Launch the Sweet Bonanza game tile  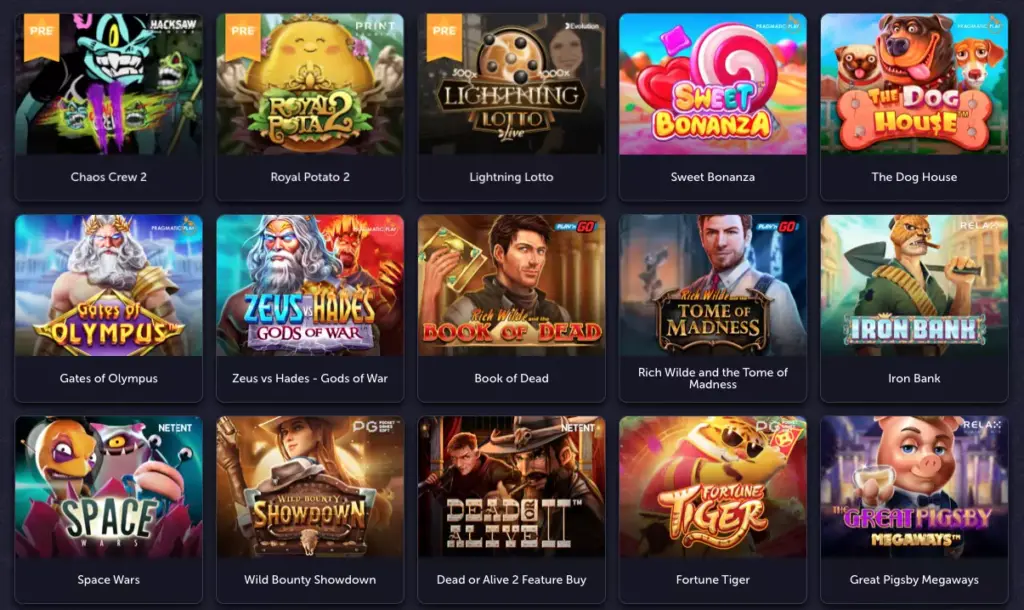(x=712, y=84)
